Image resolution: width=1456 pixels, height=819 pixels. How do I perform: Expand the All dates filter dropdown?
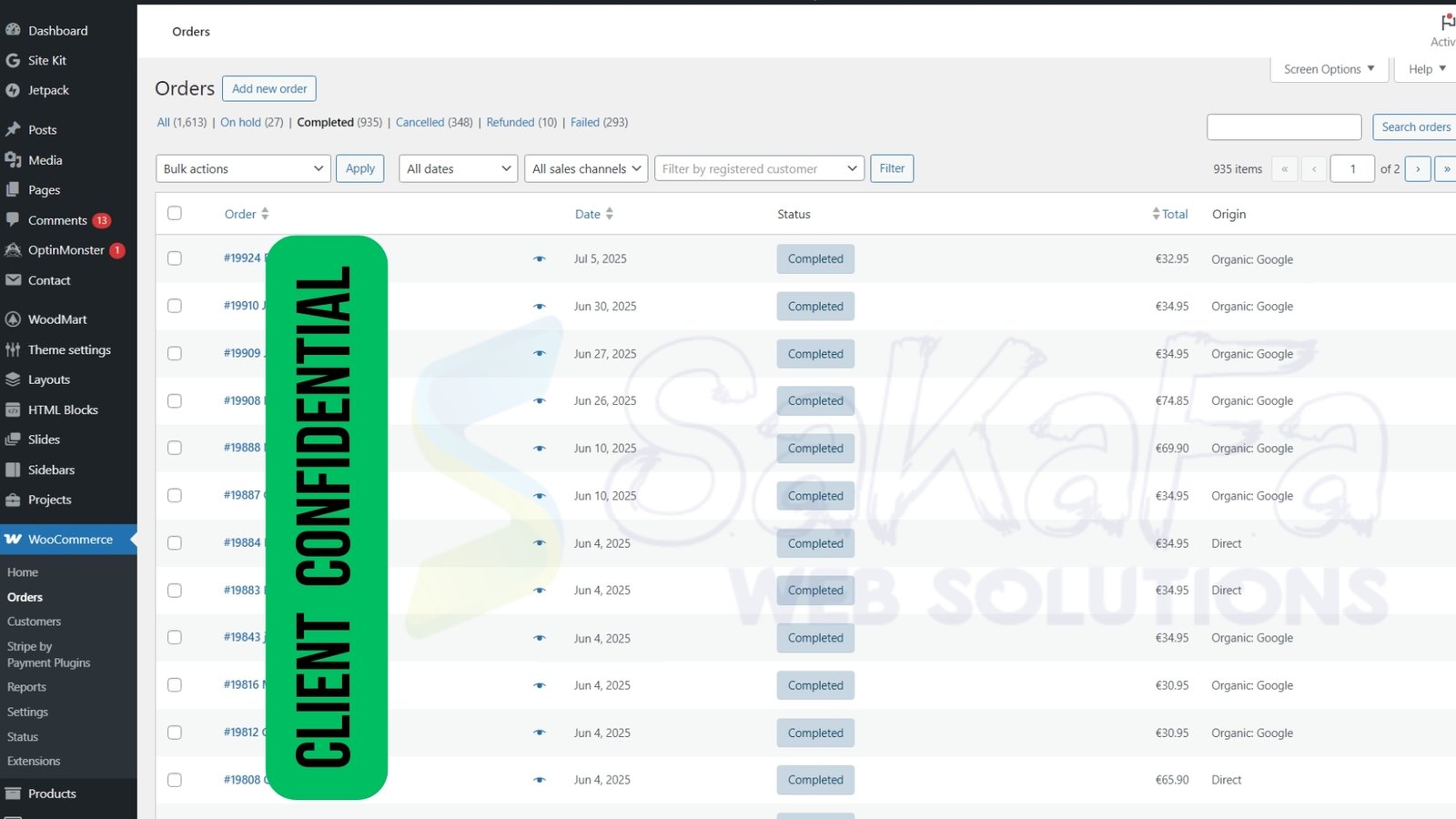[458, 169]
